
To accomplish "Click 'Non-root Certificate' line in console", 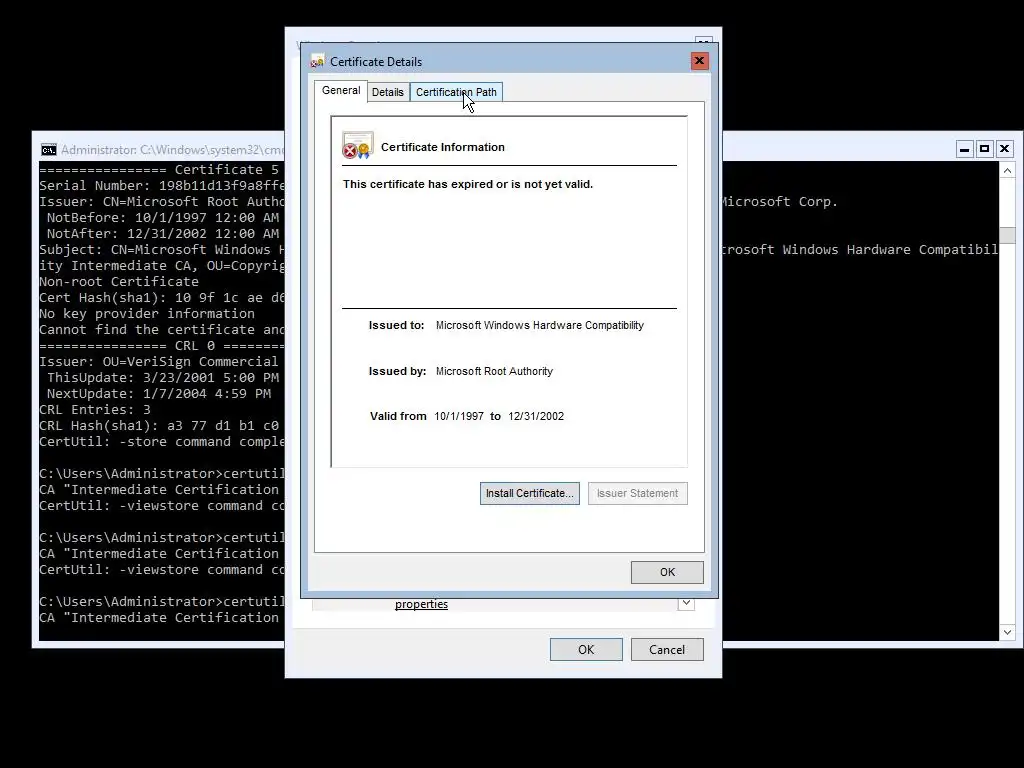I will (x=119, y=281).
